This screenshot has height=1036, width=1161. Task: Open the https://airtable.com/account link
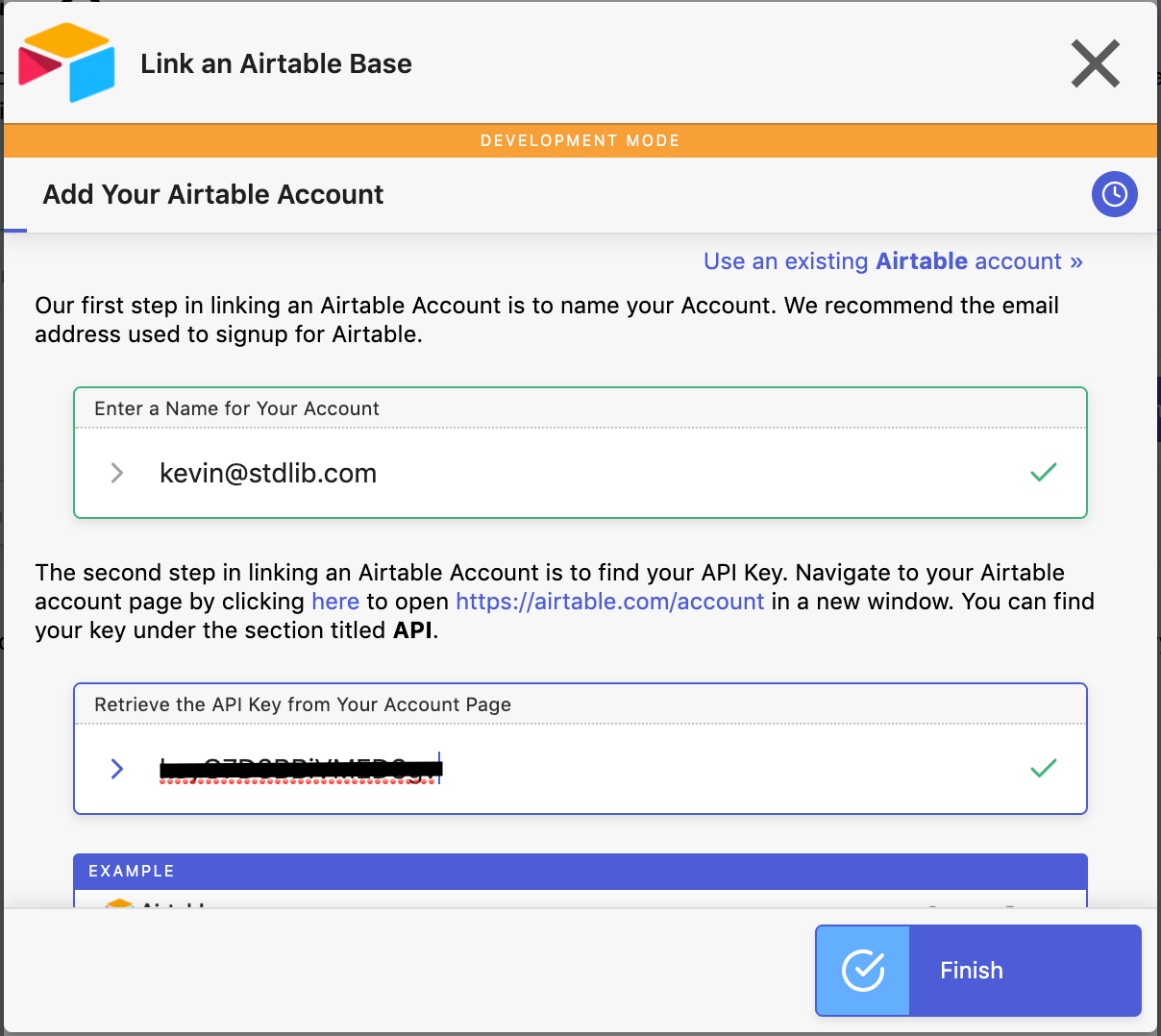pyautogui.click(x=609, y=602)
